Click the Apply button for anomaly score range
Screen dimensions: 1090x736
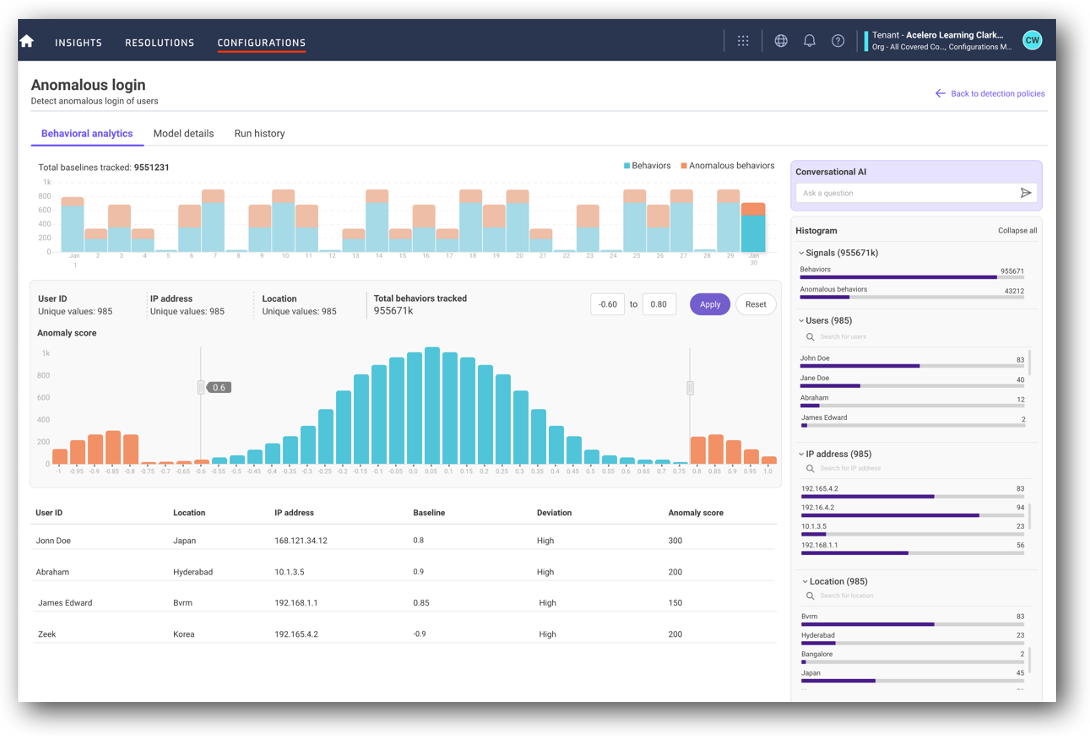[x=709, y=304]
